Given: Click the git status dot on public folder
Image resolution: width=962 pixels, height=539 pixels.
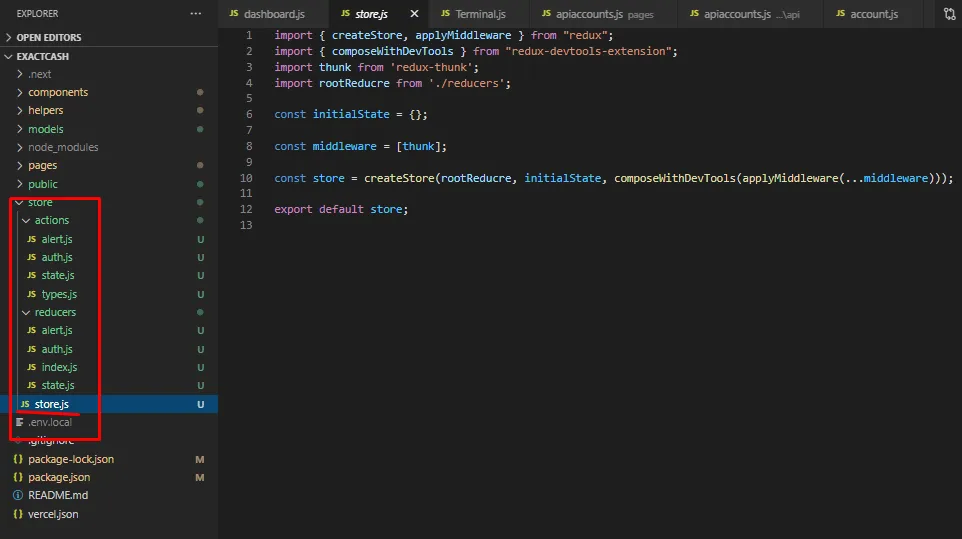Looking at the screenshot, I should pyautogui.click(x=200, y=184).
